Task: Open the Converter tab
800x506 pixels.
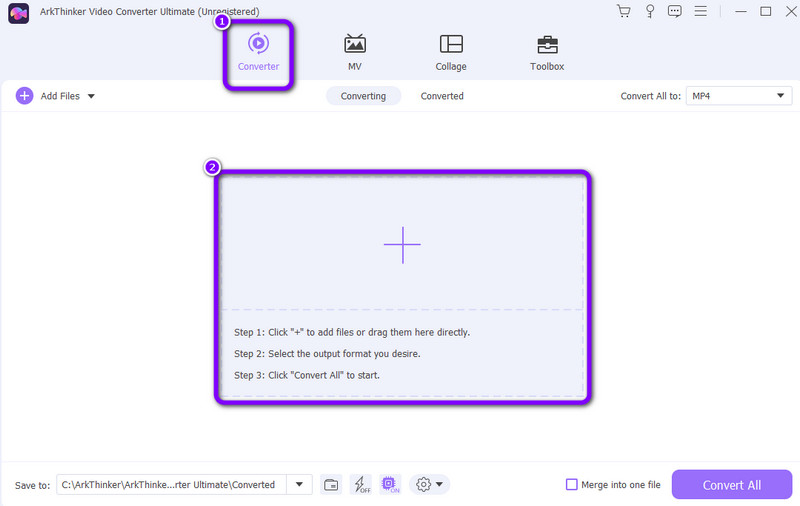Action: 258,53
